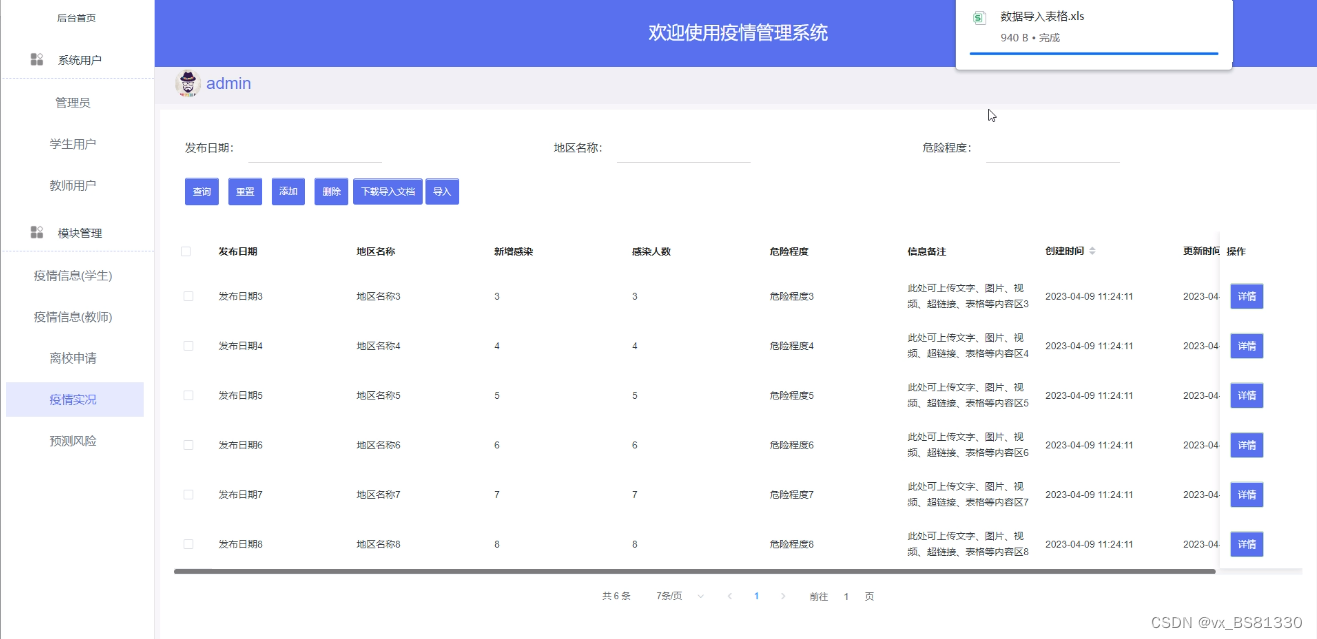Click page number 1 in pagination

click(757, 596)
